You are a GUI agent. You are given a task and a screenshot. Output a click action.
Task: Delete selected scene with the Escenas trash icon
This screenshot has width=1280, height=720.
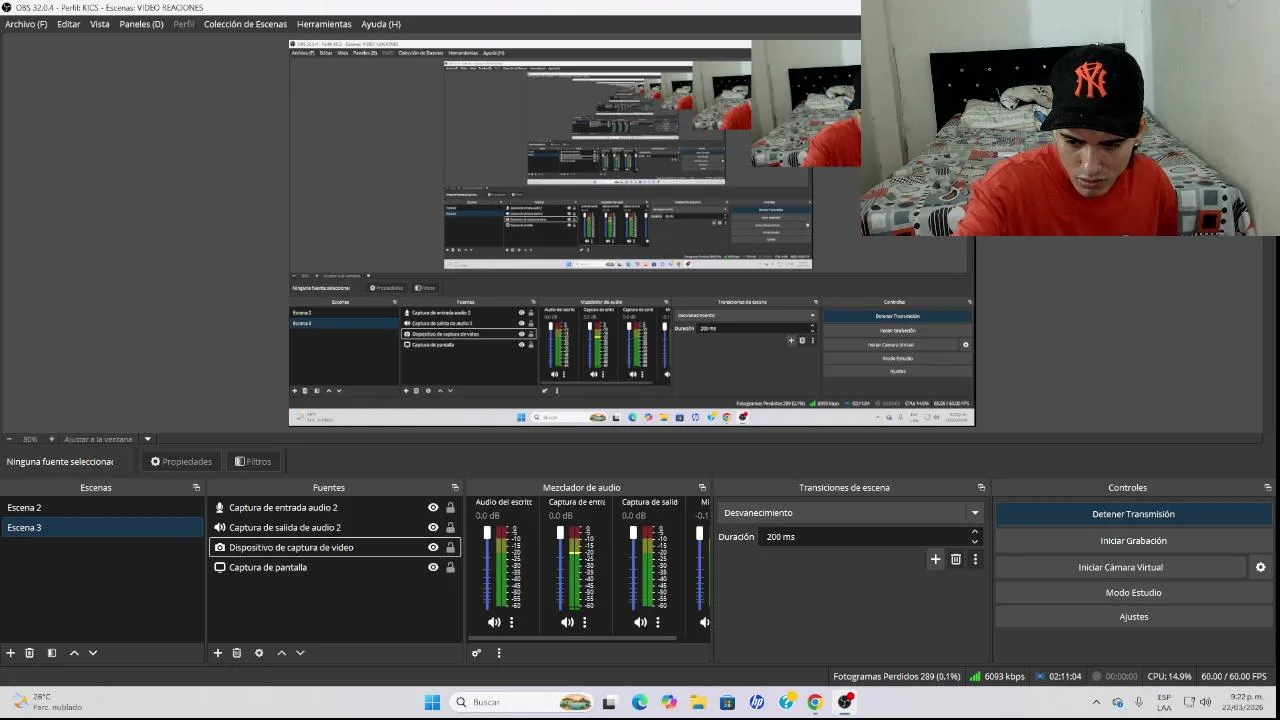(30, 653)
